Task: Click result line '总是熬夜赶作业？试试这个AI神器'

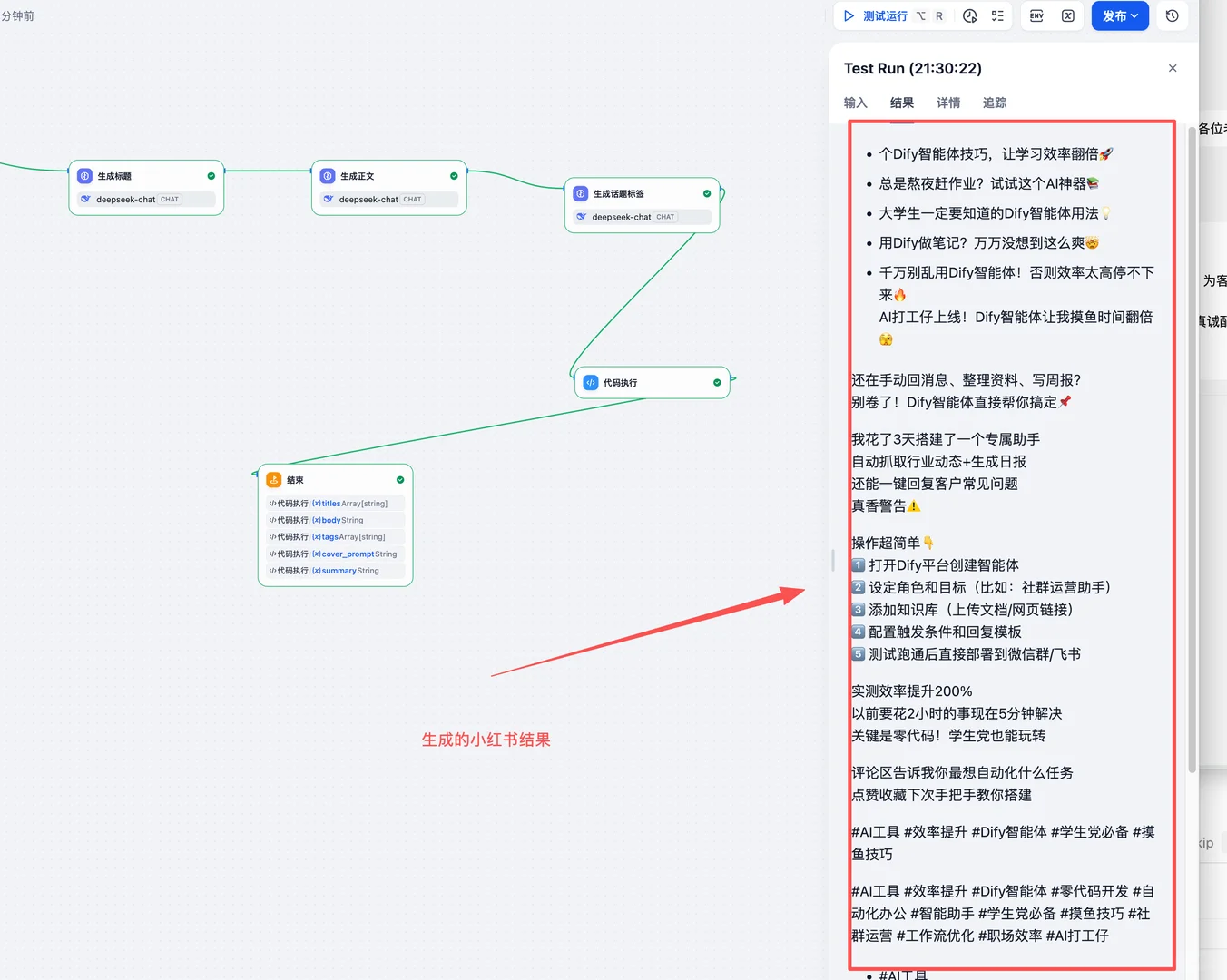Action: tap(989, 183)
